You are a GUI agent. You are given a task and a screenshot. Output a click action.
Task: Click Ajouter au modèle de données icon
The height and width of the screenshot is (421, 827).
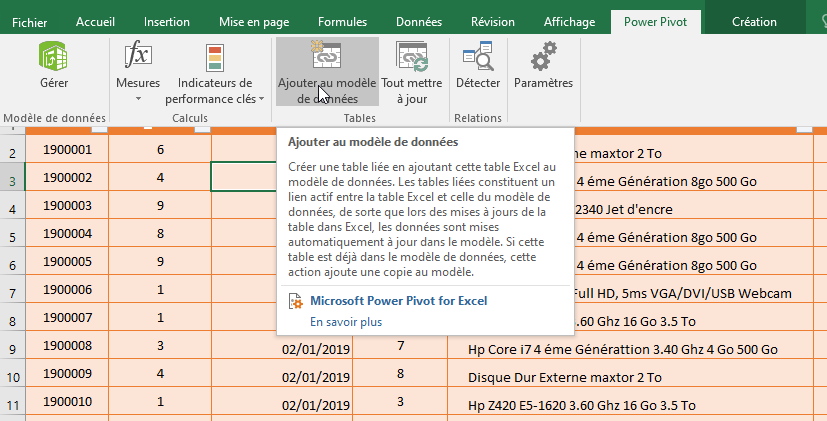click(x=326, y=55)
